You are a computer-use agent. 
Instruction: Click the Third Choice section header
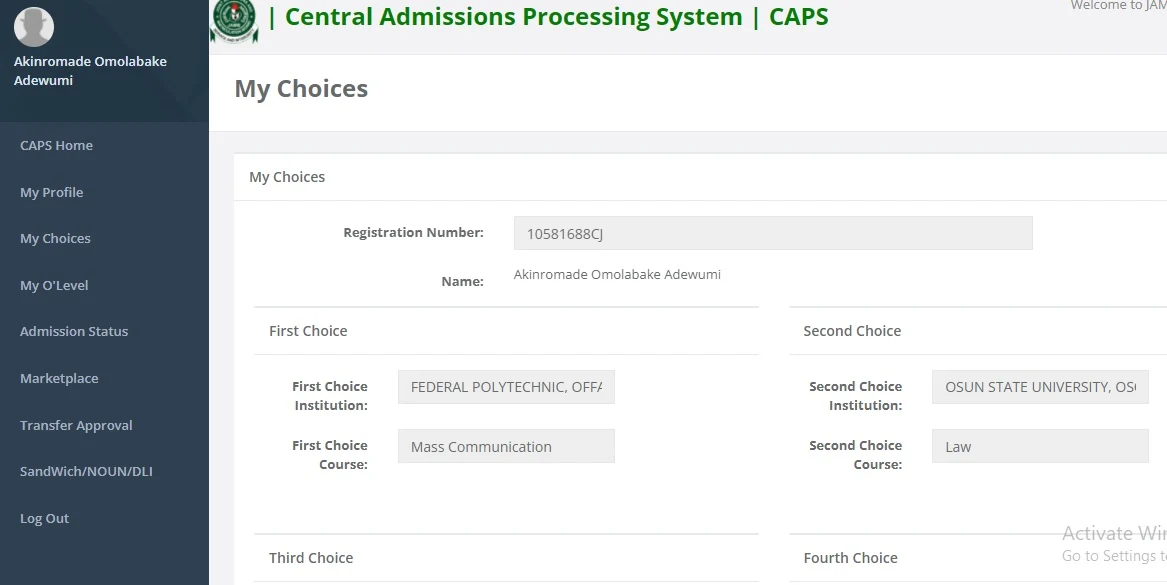[x=311, y=558]
